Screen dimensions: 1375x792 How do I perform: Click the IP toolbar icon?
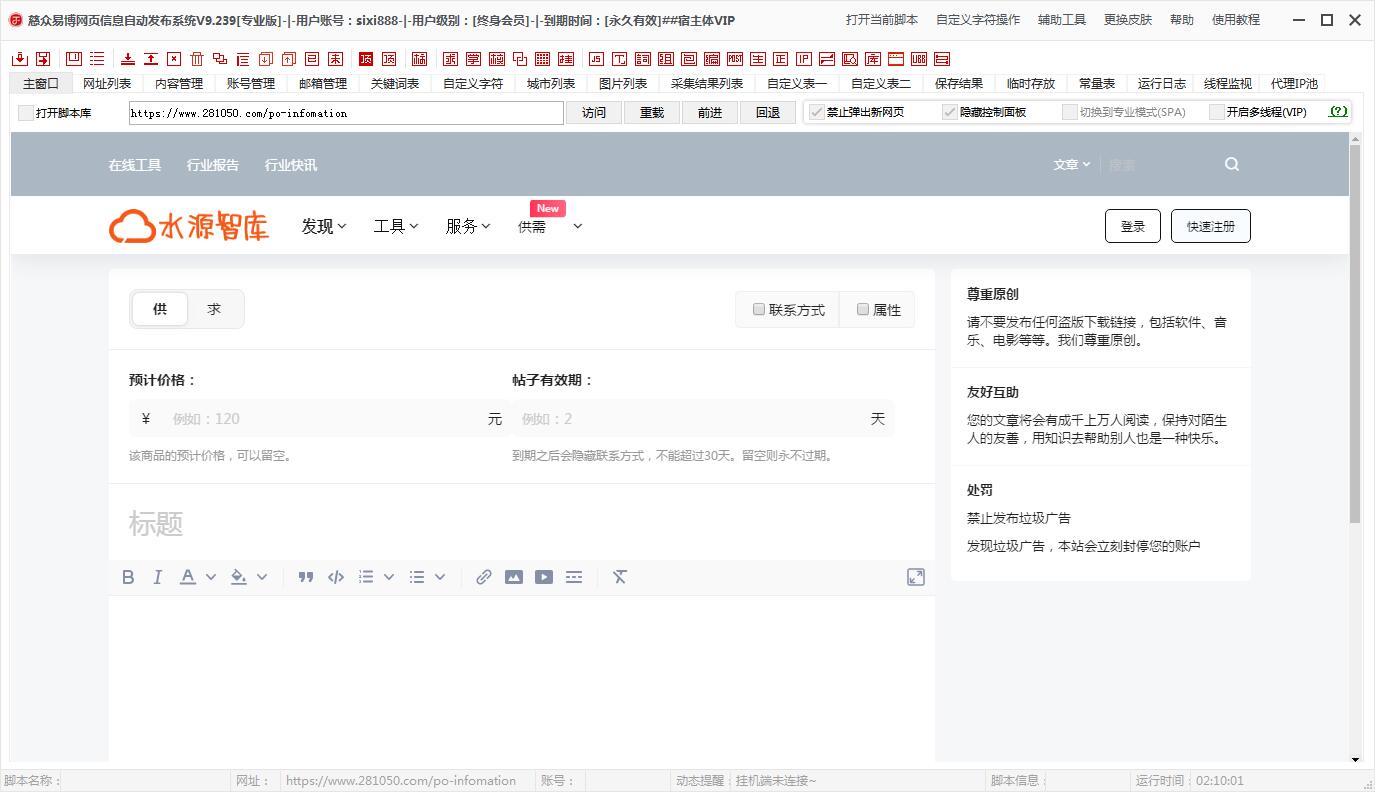(804, 59)
